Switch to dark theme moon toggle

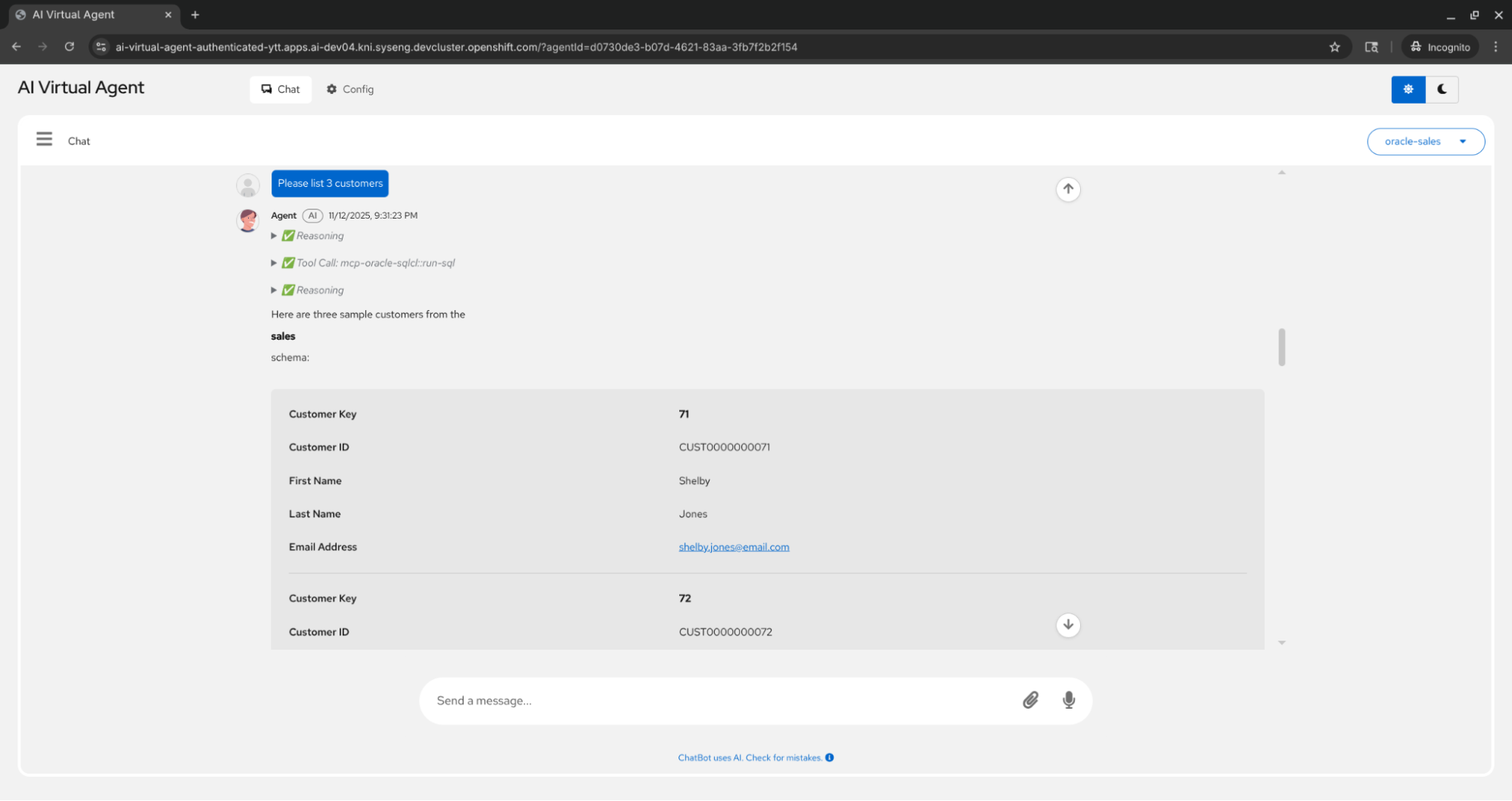tap(1442, 89)
